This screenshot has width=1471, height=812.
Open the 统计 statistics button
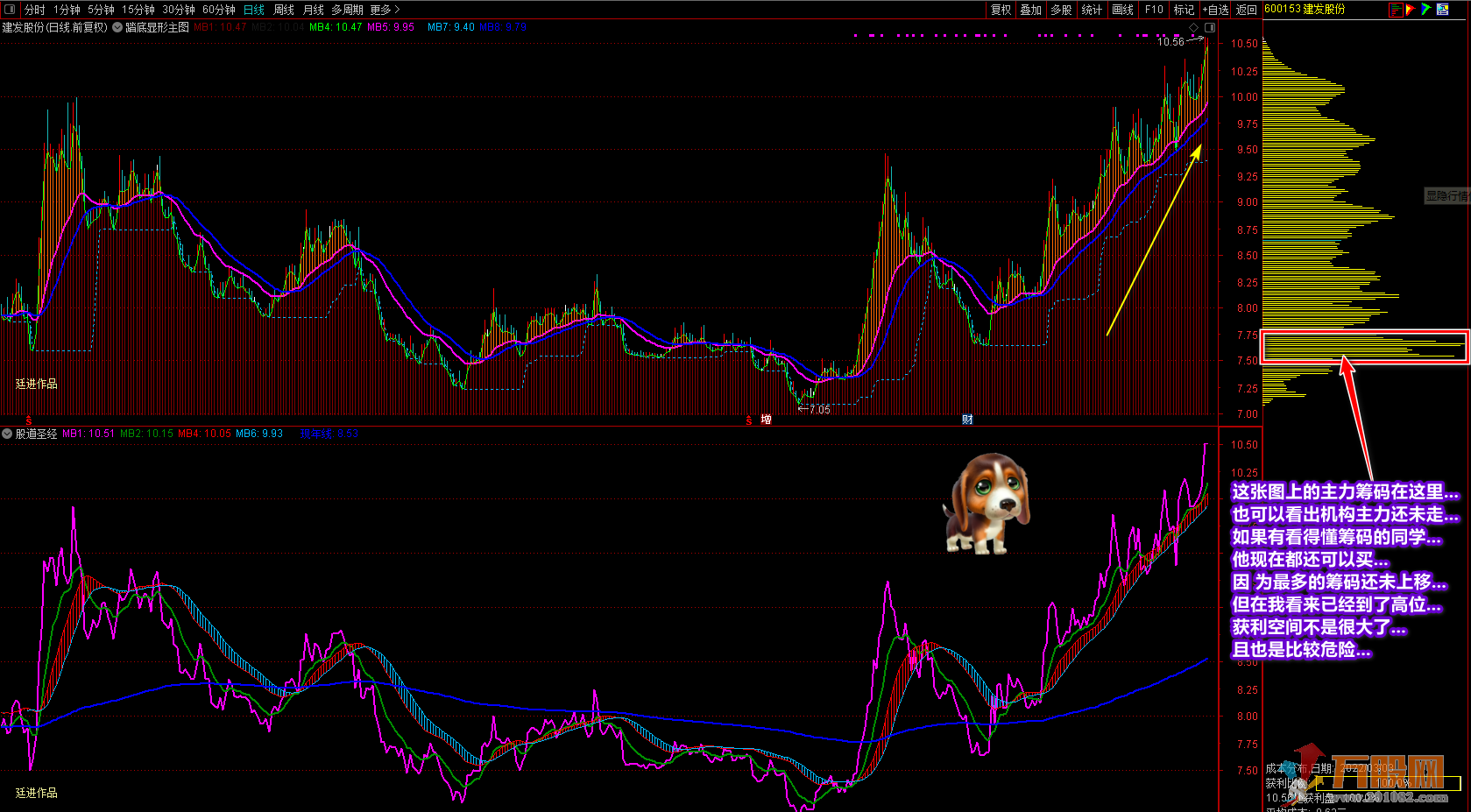pos(1092,10)
